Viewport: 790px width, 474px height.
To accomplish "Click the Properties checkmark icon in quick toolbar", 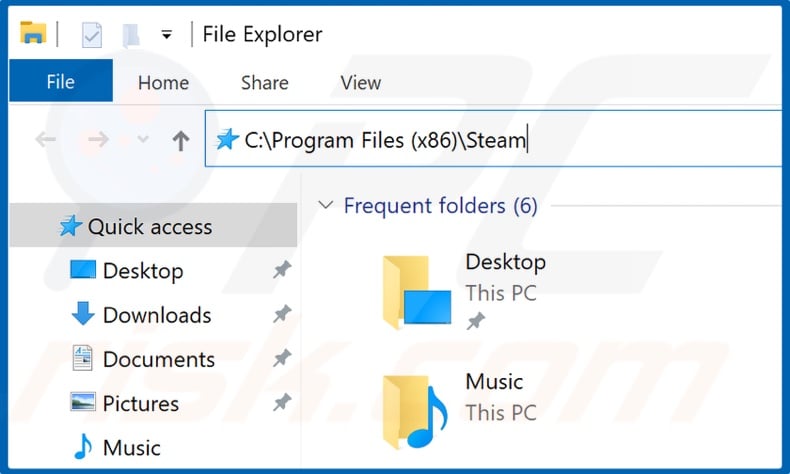I will click(91, 34).
